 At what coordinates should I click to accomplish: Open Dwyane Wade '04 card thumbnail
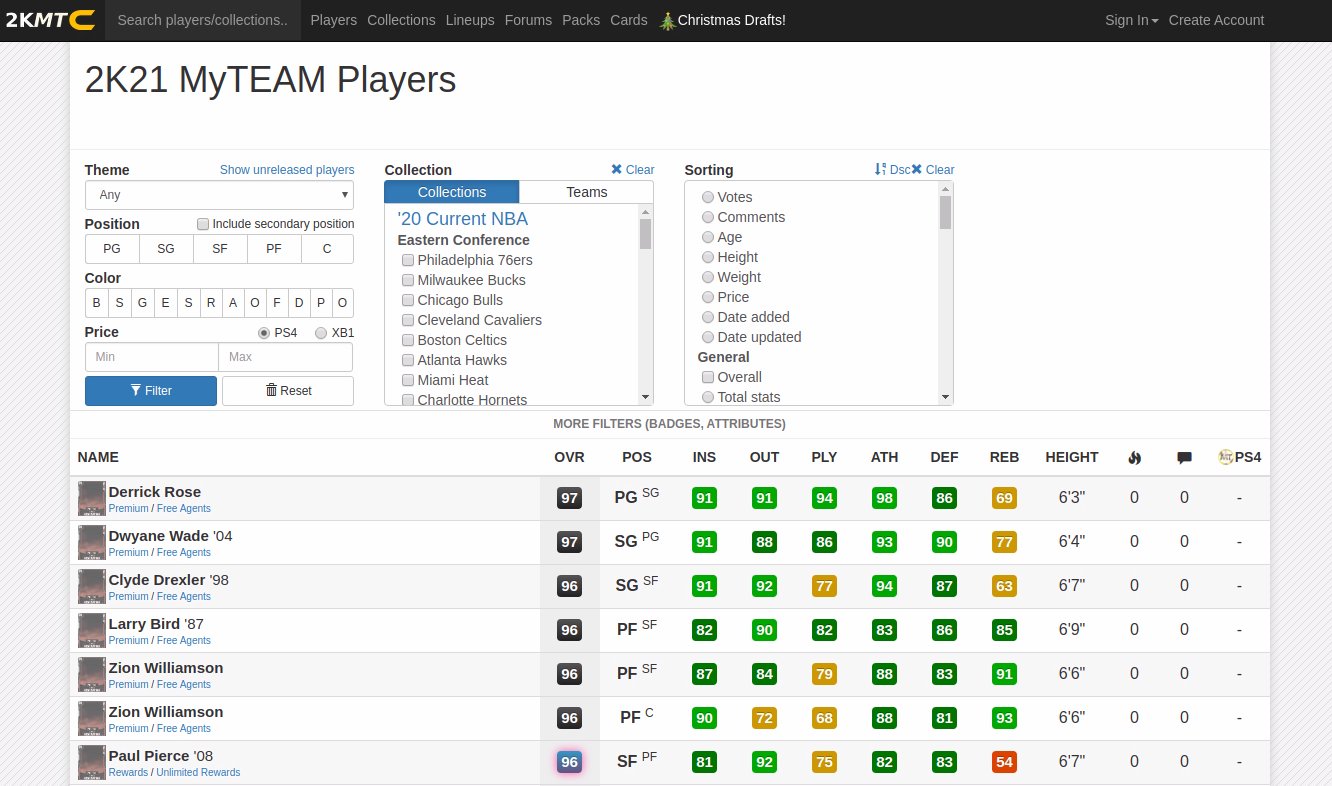coord(92,543)
